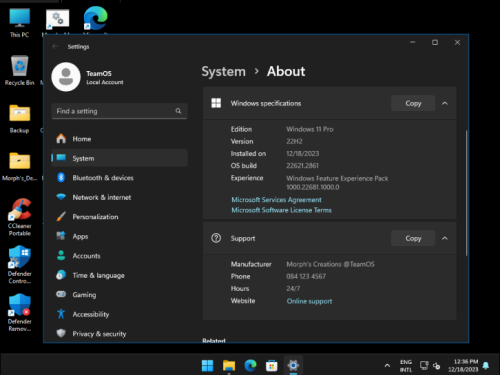500x375 pixels.
Task: Click the Settings gear on taskbar
Action: [x=293, y=366]
